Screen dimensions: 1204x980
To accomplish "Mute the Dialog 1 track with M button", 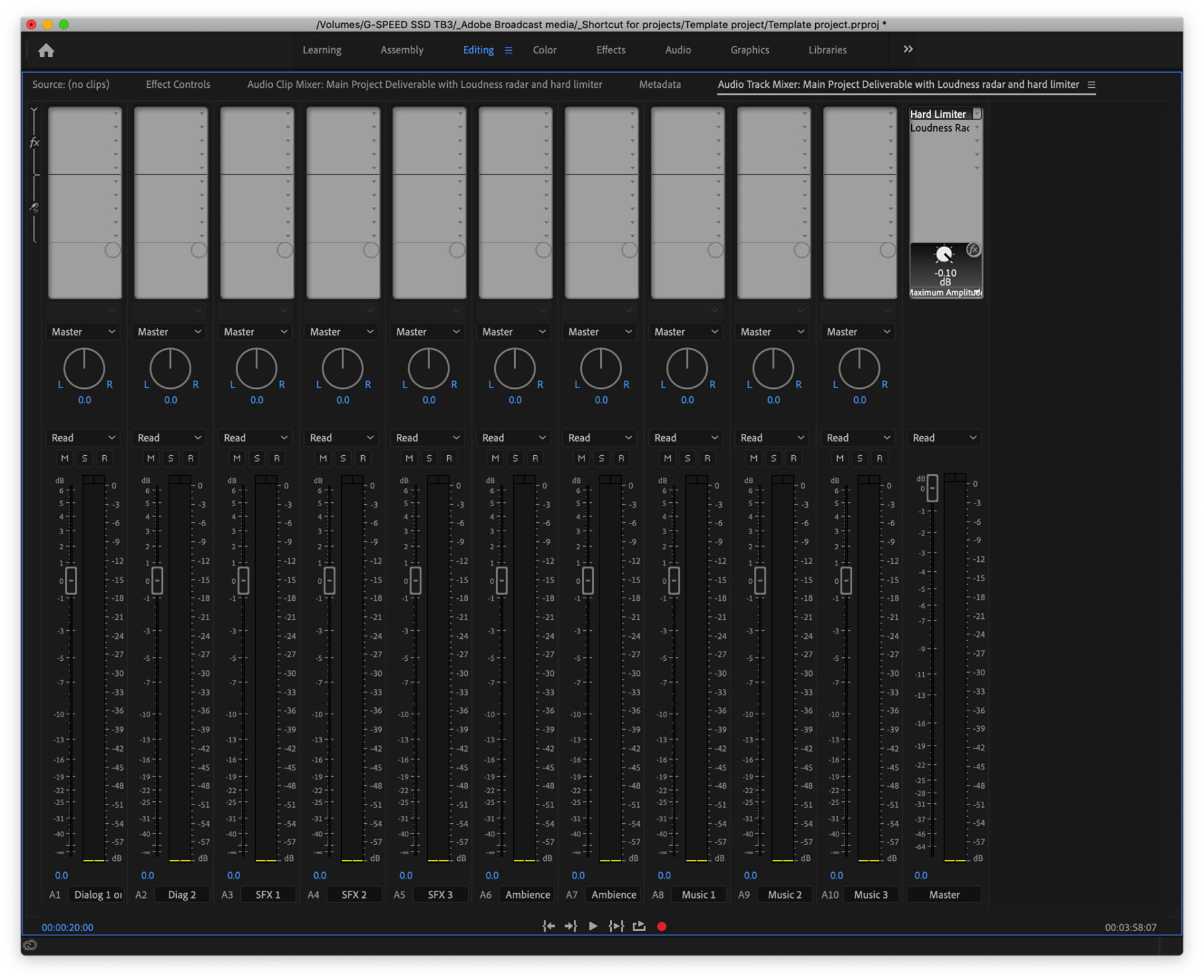I will pos(65,458).
